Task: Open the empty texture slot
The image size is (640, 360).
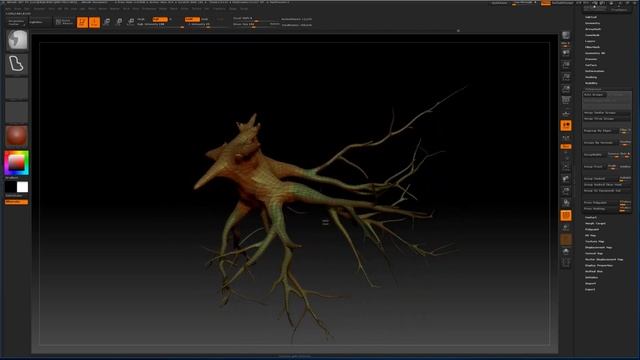Action: click(17, 112)
